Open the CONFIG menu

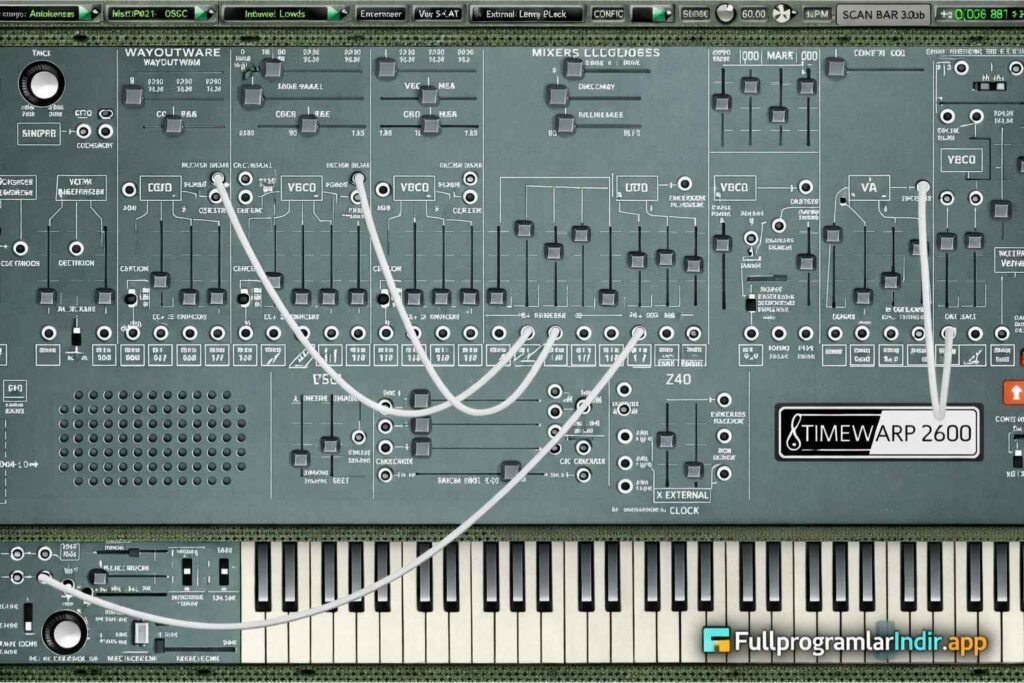(607, 14)
